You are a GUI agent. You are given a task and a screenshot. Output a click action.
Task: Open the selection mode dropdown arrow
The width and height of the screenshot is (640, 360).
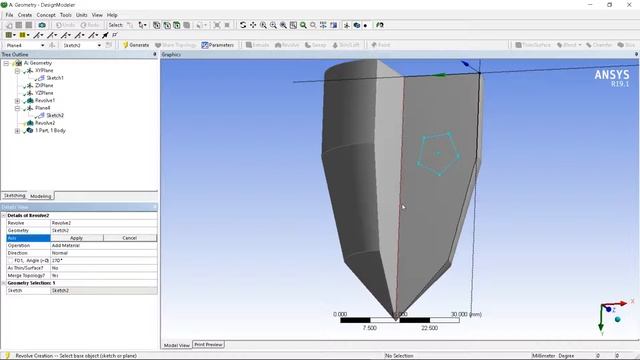click(145, 25)
